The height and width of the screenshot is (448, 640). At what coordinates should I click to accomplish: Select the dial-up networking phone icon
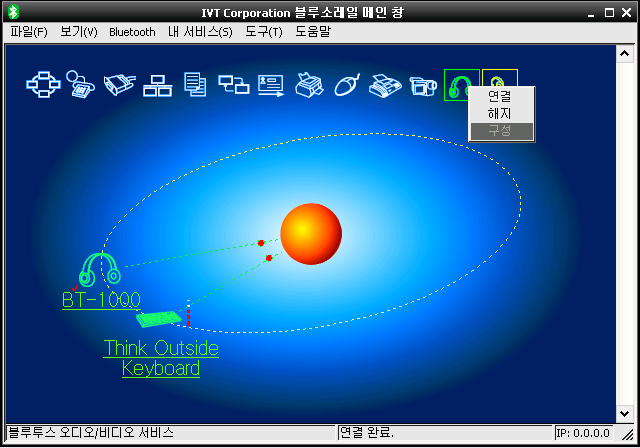80,84
